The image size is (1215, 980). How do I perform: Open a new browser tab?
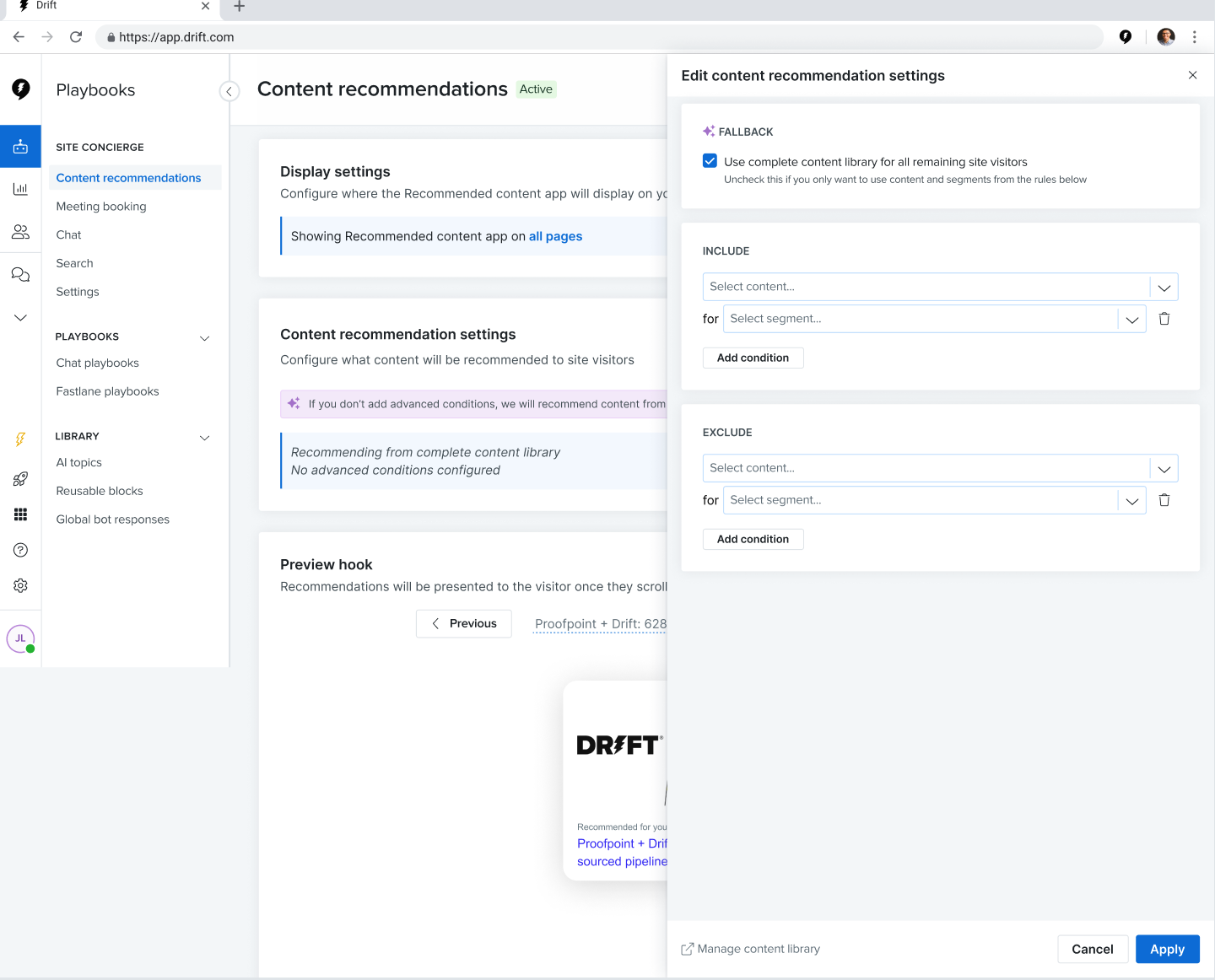tap(239, 7)
